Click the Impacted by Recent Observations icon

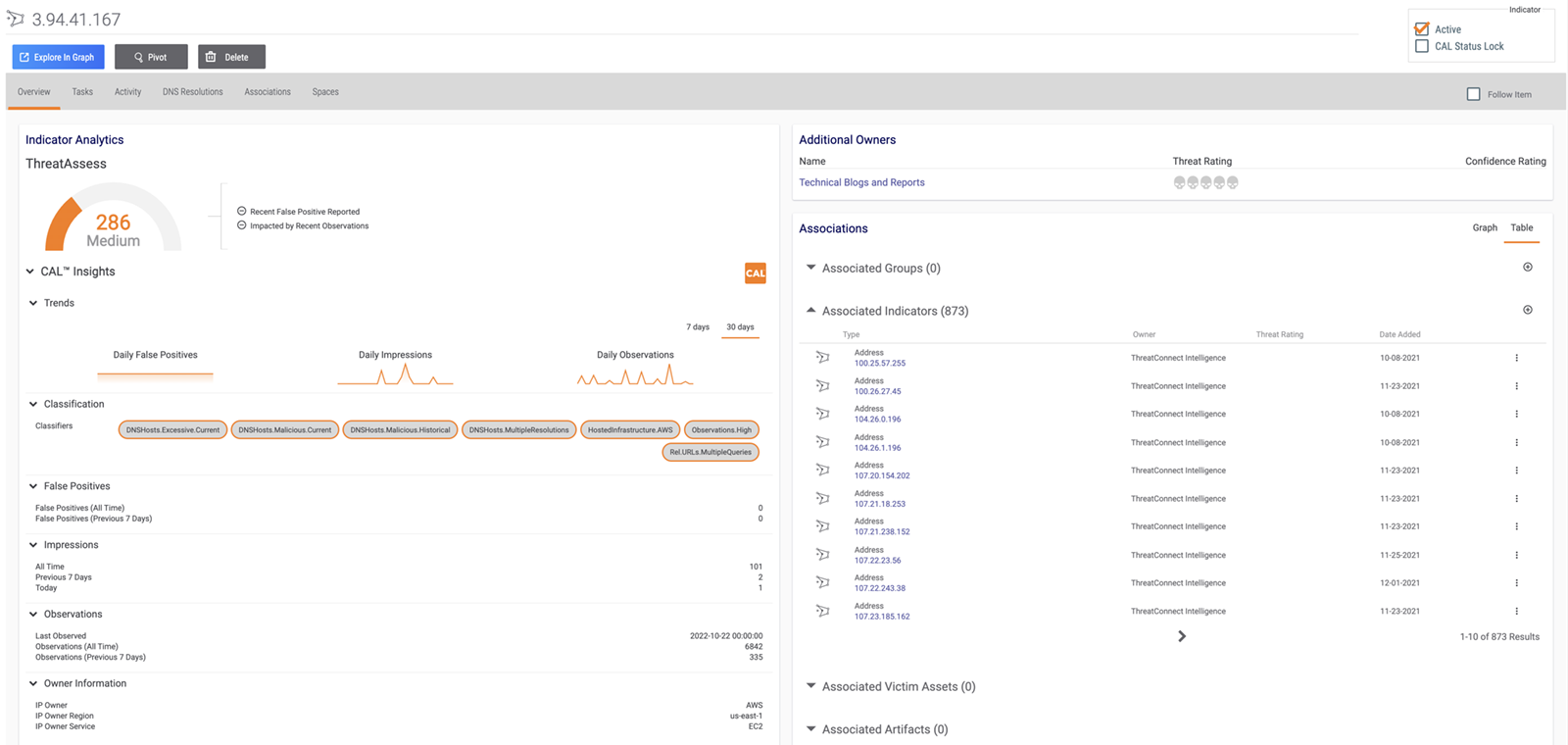241,225
